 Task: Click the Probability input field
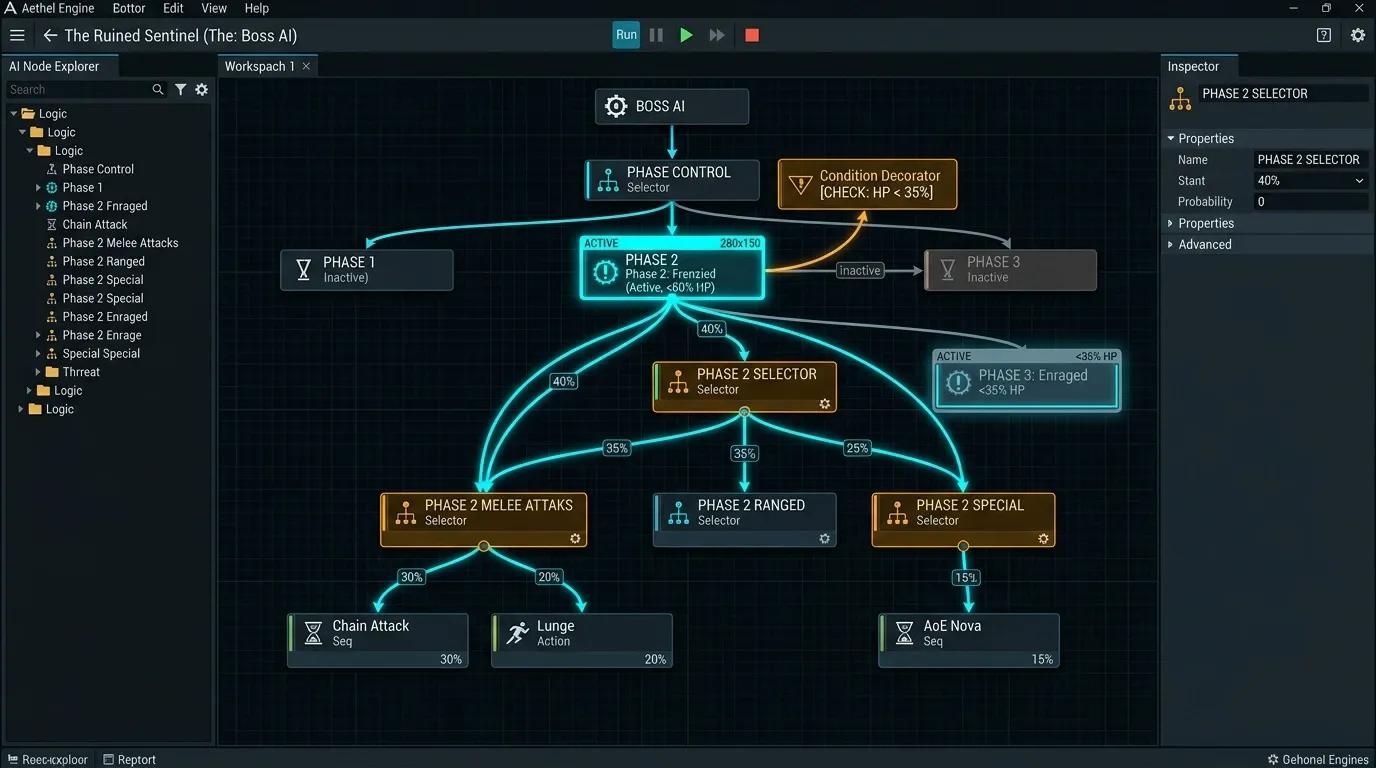click(x=1311, y=202)
